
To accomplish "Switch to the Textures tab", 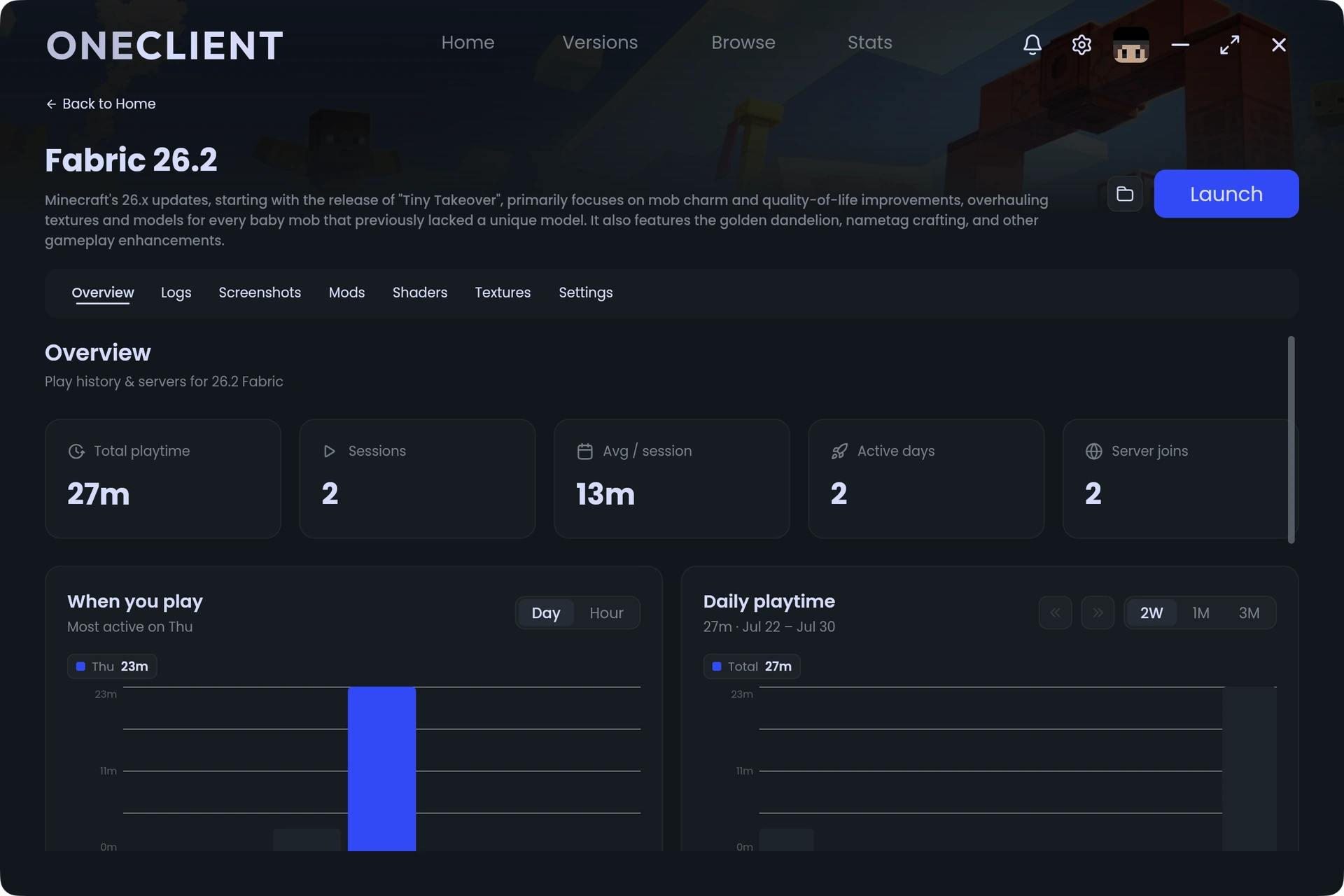I will (503, 293).
